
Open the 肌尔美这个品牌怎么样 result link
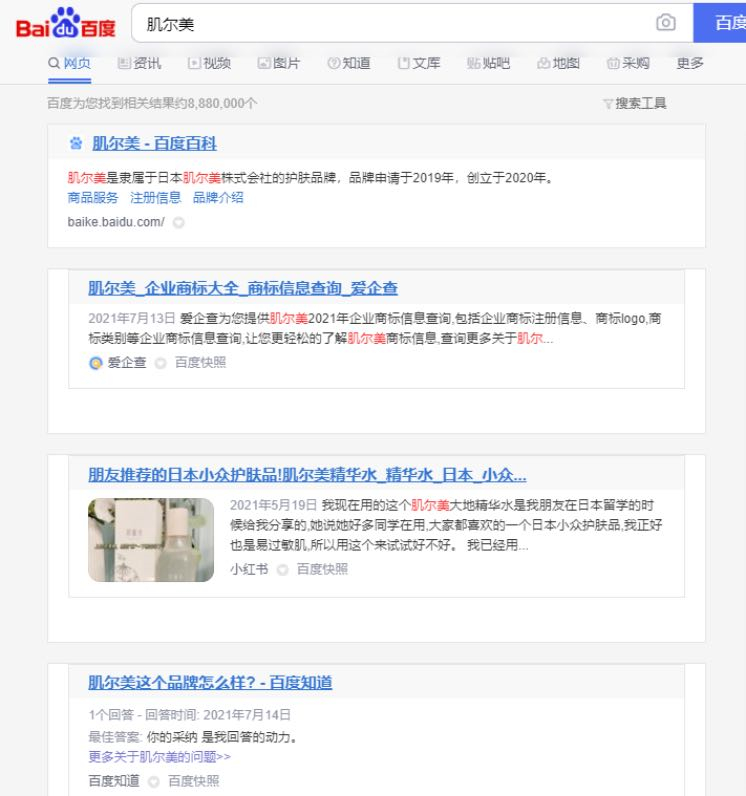click(210, 683)
